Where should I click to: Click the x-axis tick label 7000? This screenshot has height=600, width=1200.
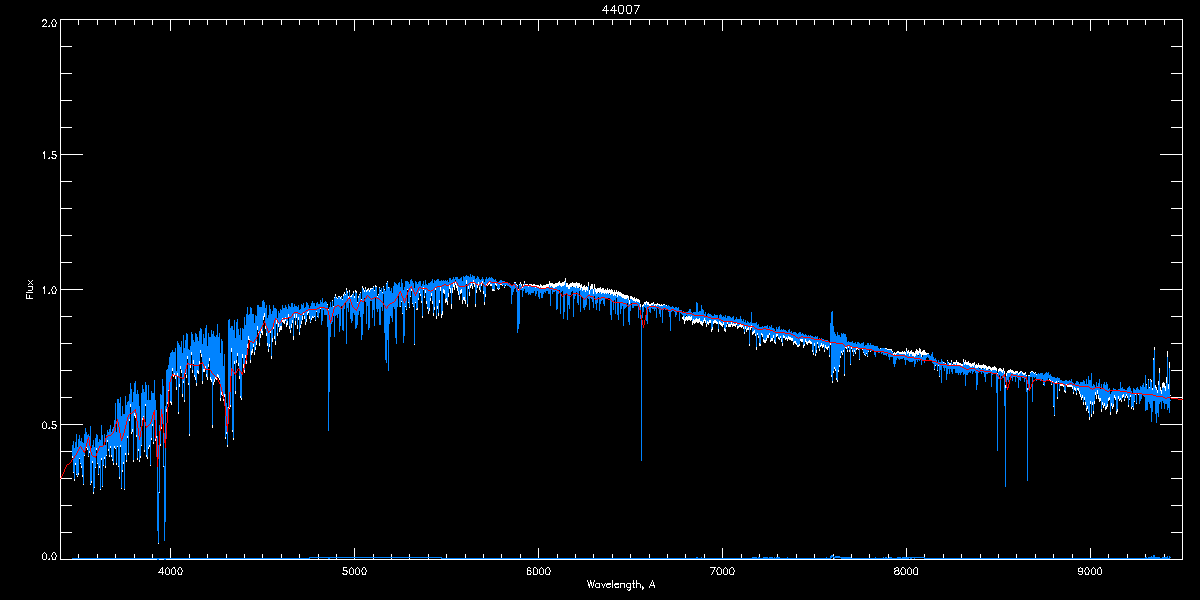(722, 572)
